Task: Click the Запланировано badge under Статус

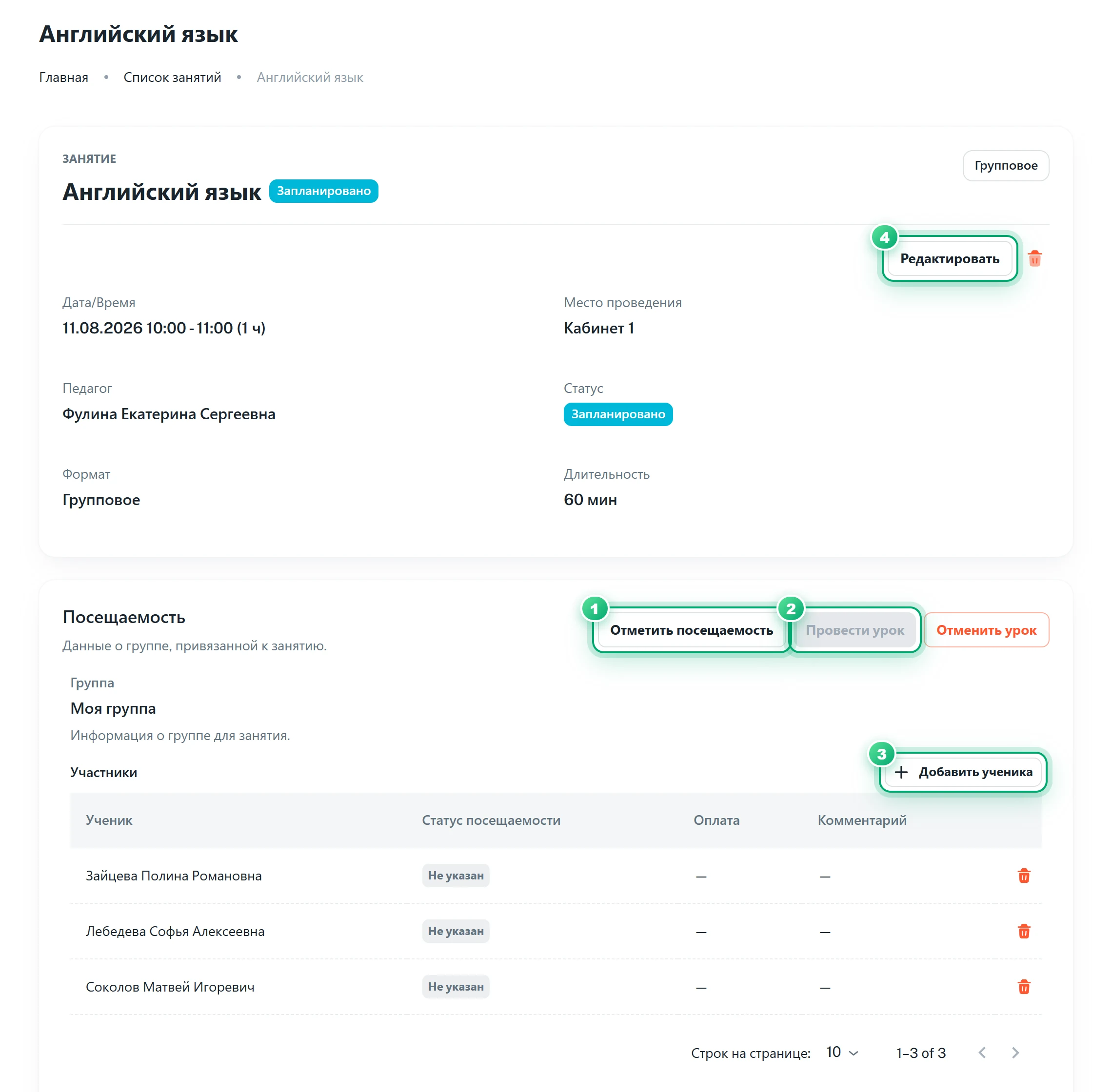Action: (x=618, y=414)
